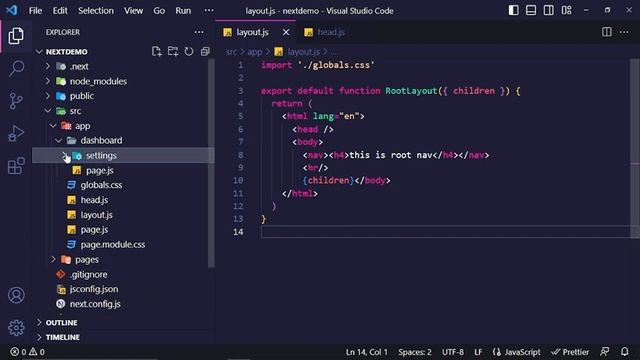Open the Customize Layout icon
The height and width of the screenshot is (360, 640).
click(566, 10)
